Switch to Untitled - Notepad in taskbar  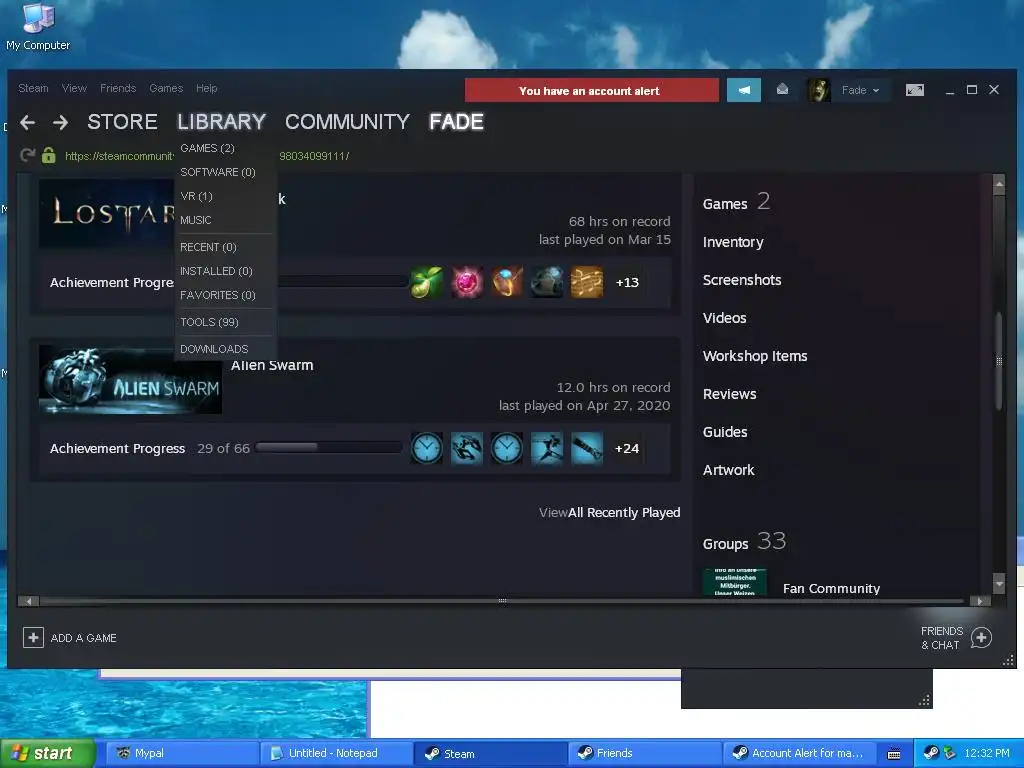(x=334, y=753)
